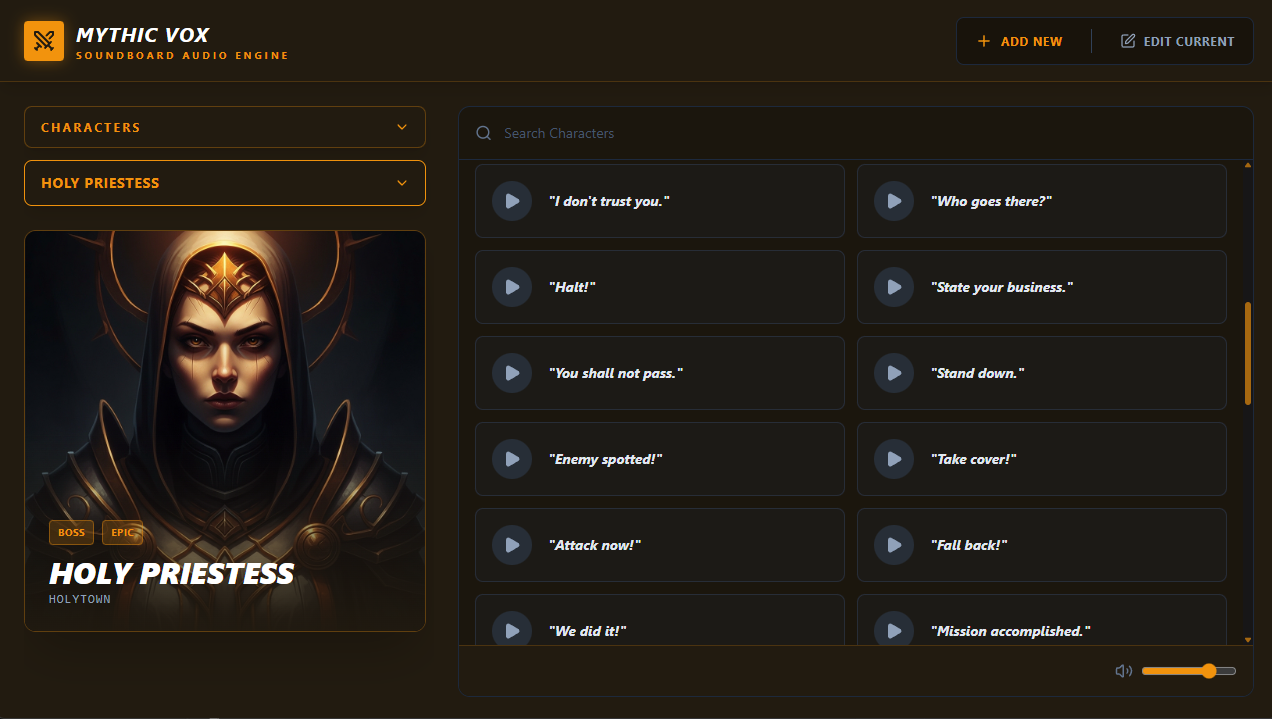Play the "Who goes there?" sound
Screen dimensions: 1272x719
pyautogui.click(x=894, y=201)
